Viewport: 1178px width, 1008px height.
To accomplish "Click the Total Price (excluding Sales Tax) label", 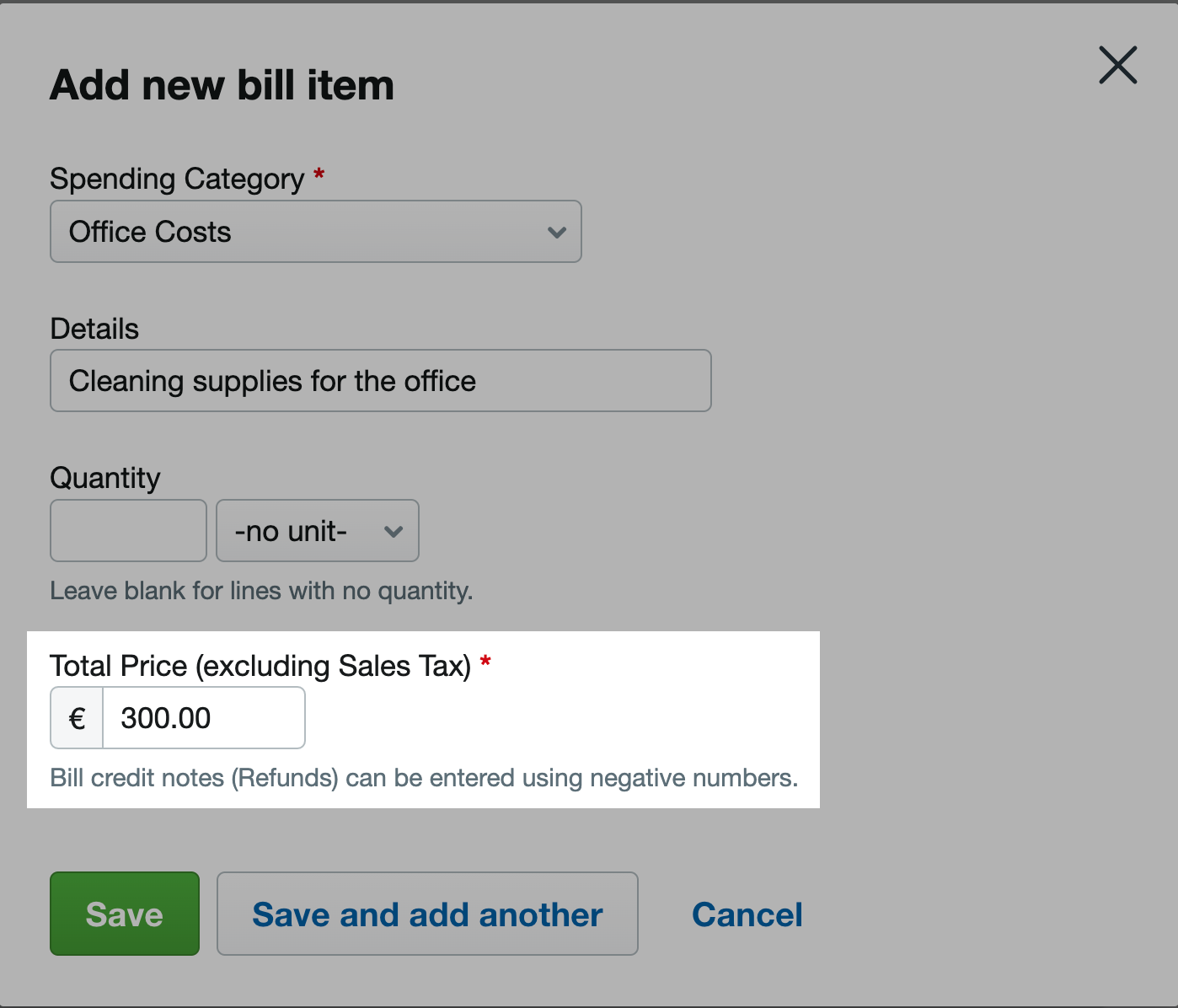I will [x=260, y=666].
